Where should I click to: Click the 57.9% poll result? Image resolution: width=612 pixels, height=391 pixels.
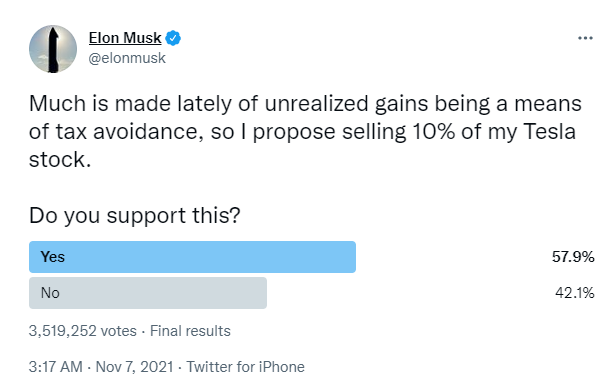pyautogui.click(x=573, y=257)
